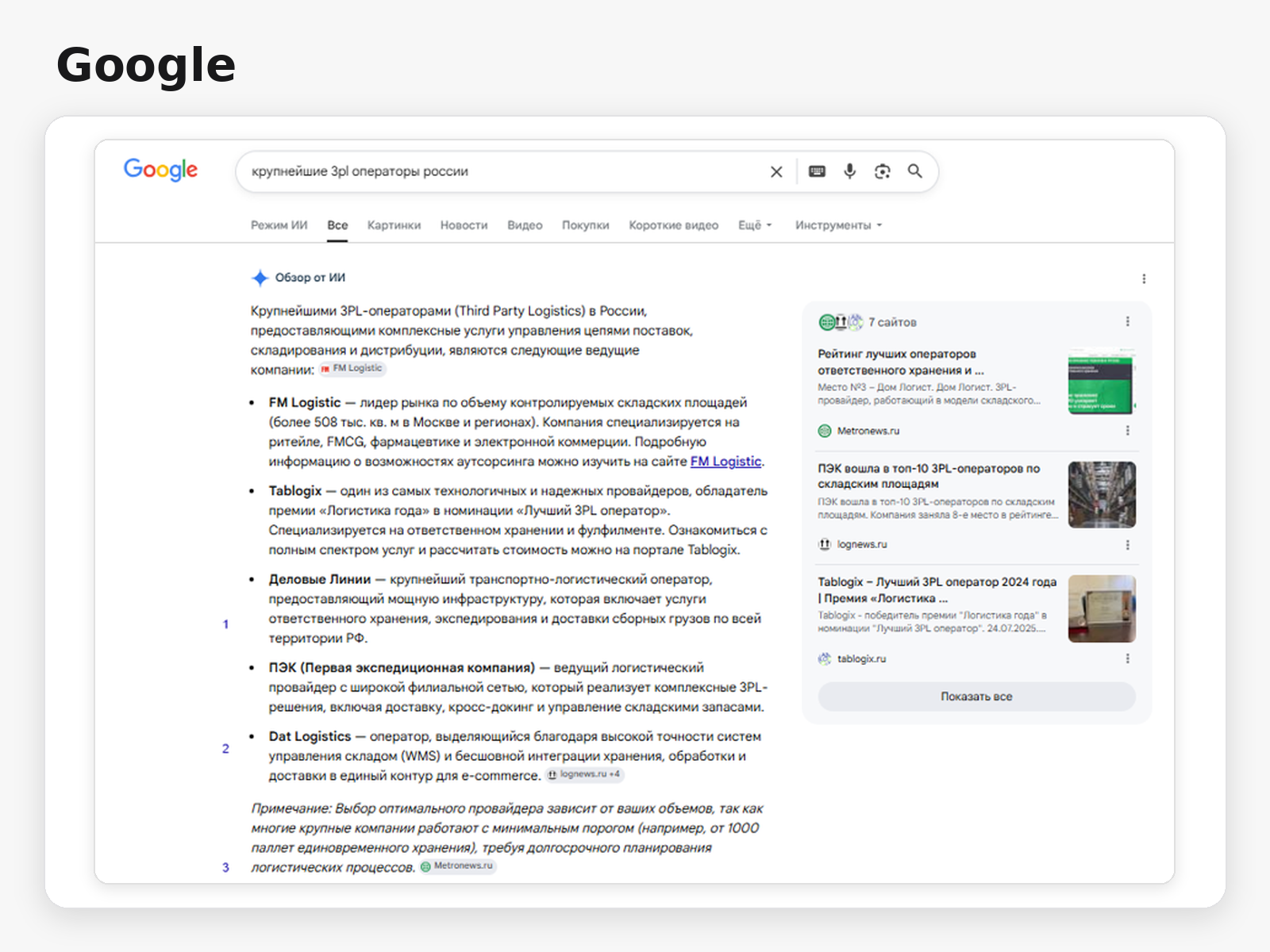The image size is (1270, 952).
Task: Switch to the Картинки tab
Action: click(394, 225)
